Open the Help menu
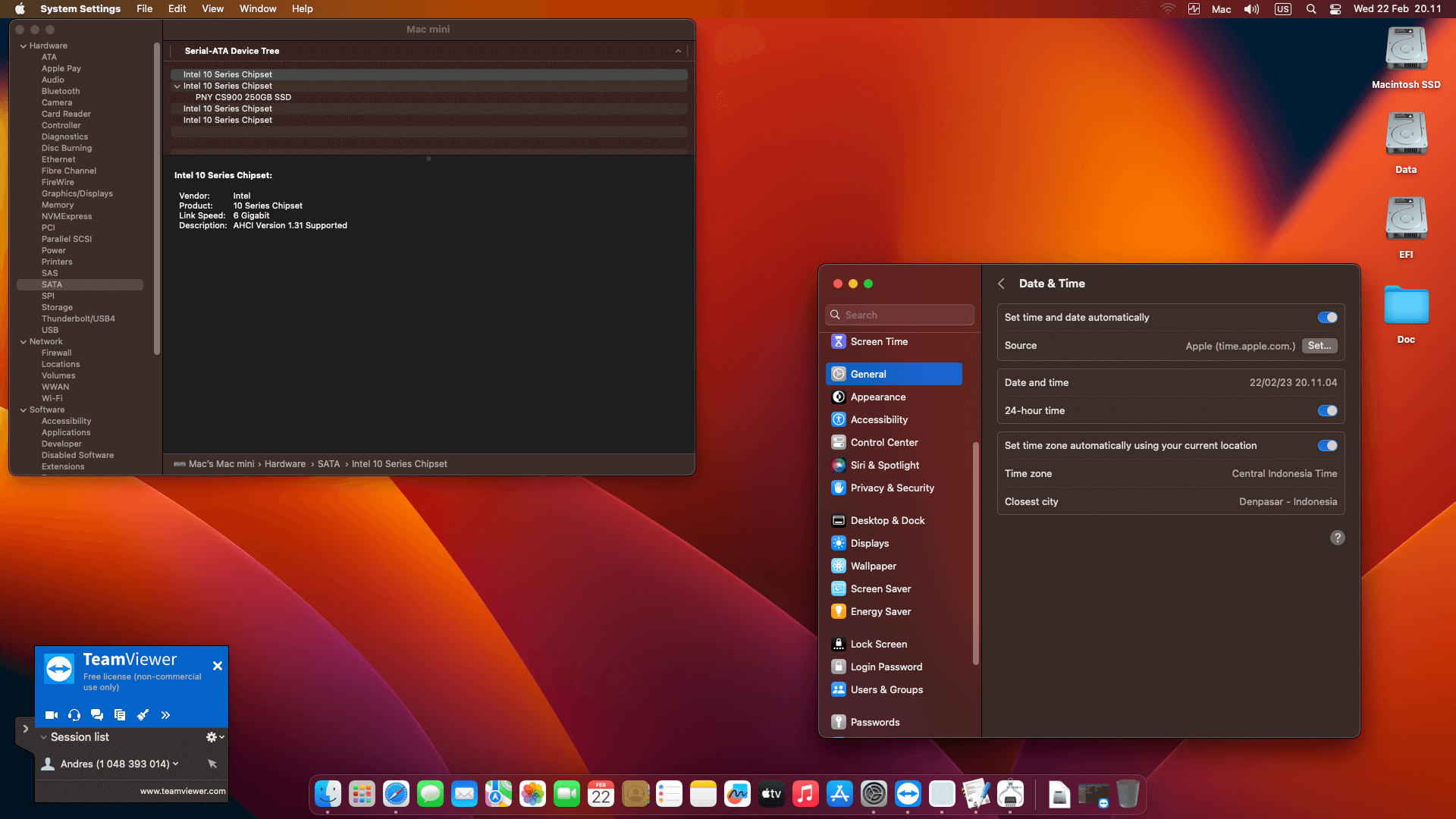 pyautogui.click(x=303, y=9)
